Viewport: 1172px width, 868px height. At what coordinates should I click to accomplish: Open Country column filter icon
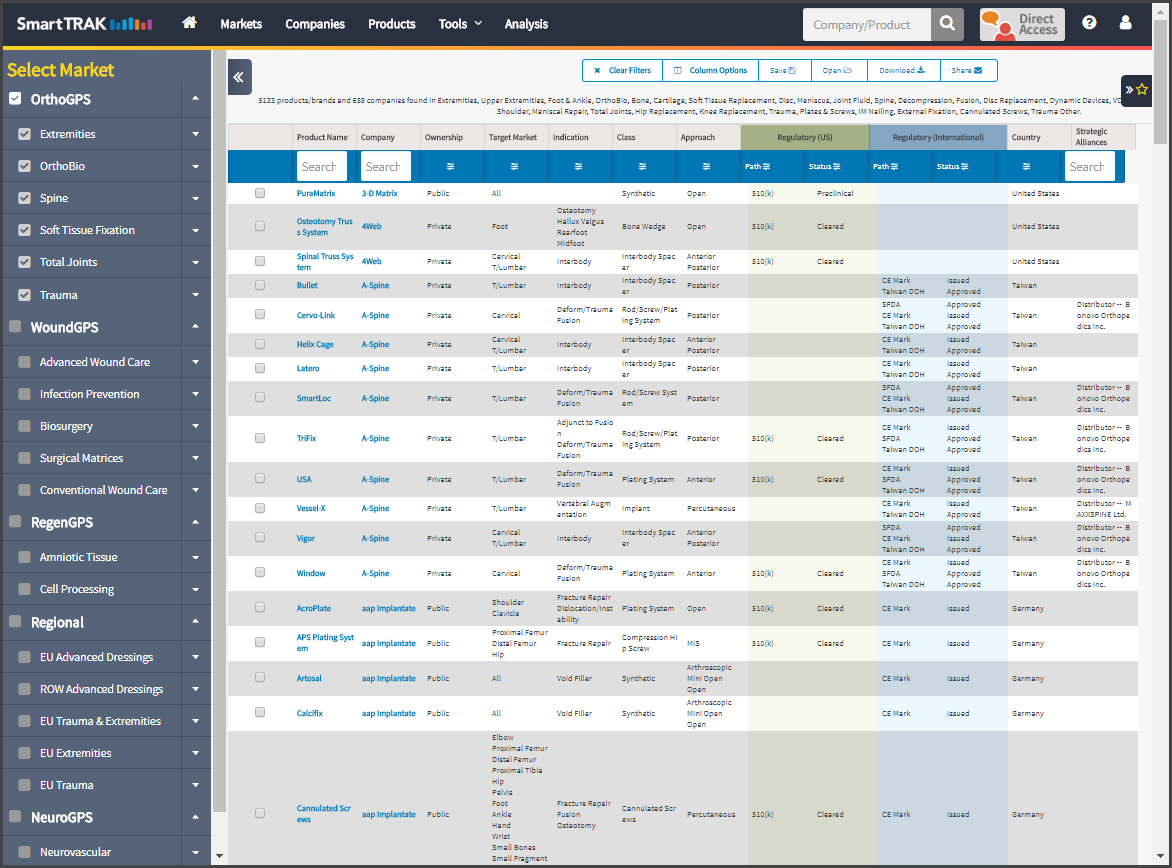(x=1026, y=167)
